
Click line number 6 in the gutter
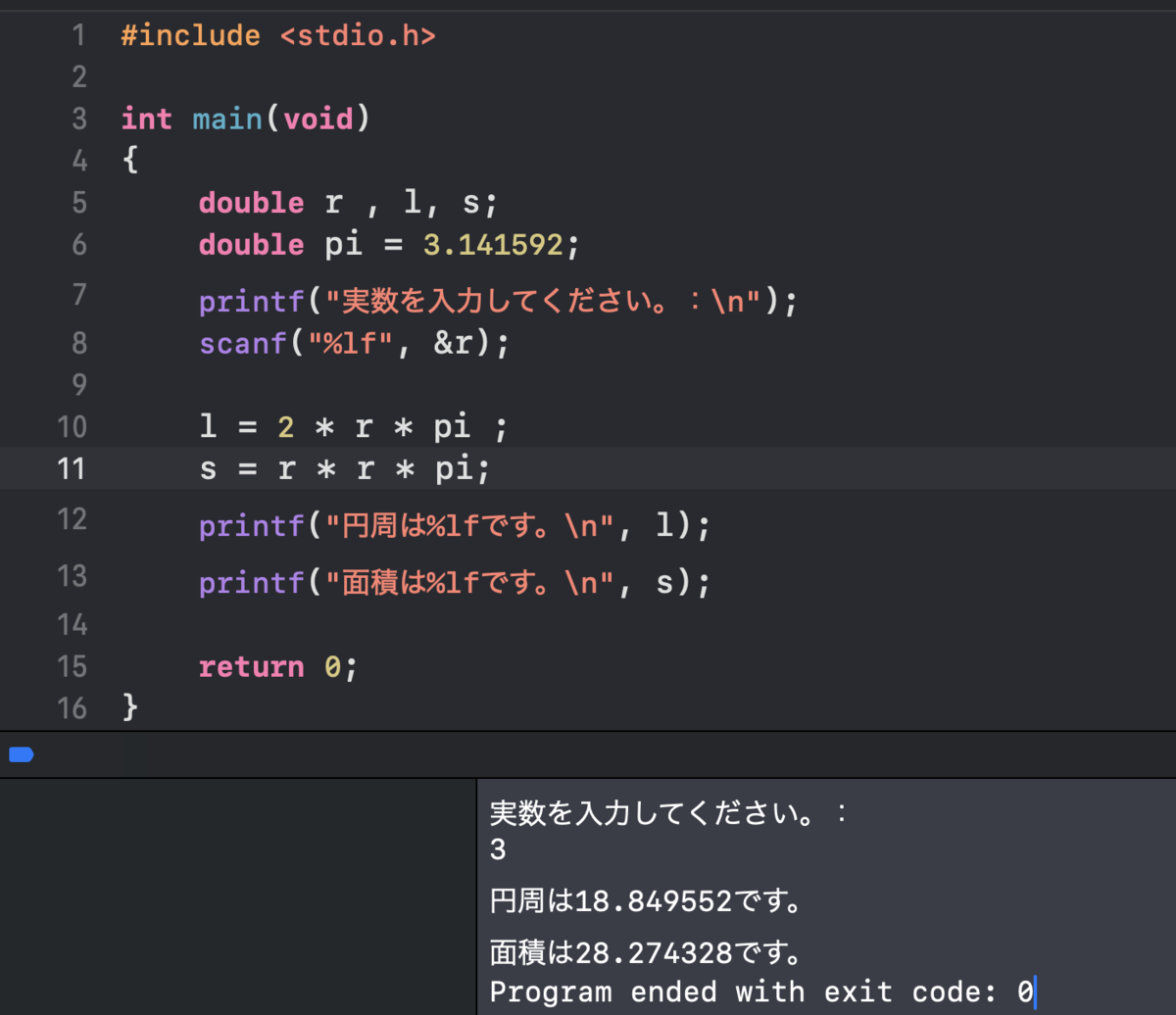tap(78, 244)
